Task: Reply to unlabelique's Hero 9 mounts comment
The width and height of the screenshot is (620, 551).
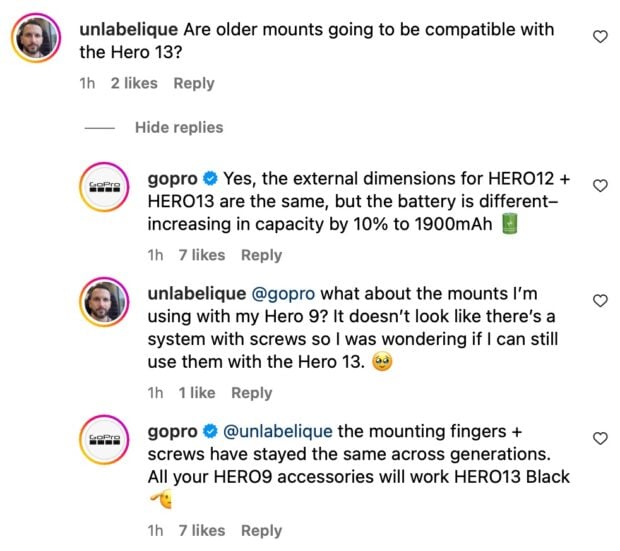Action: (x=252, y=393)
